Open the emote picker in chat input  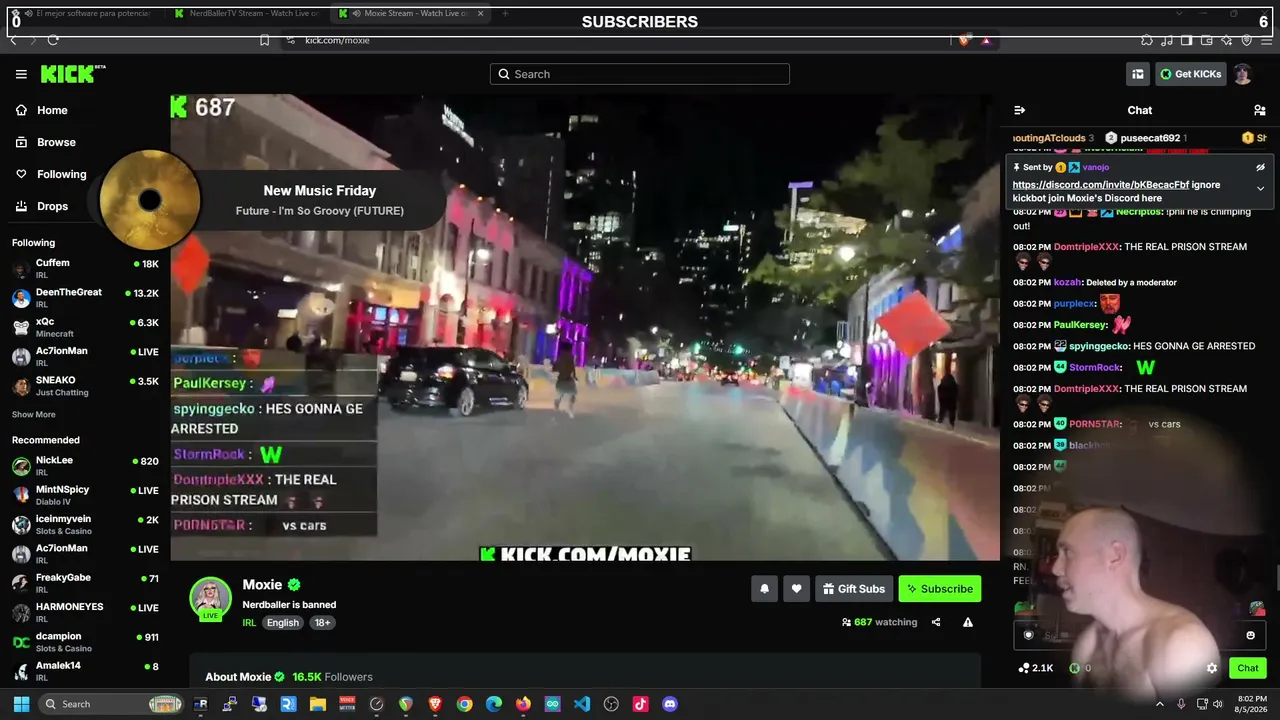coord(1250,635)
